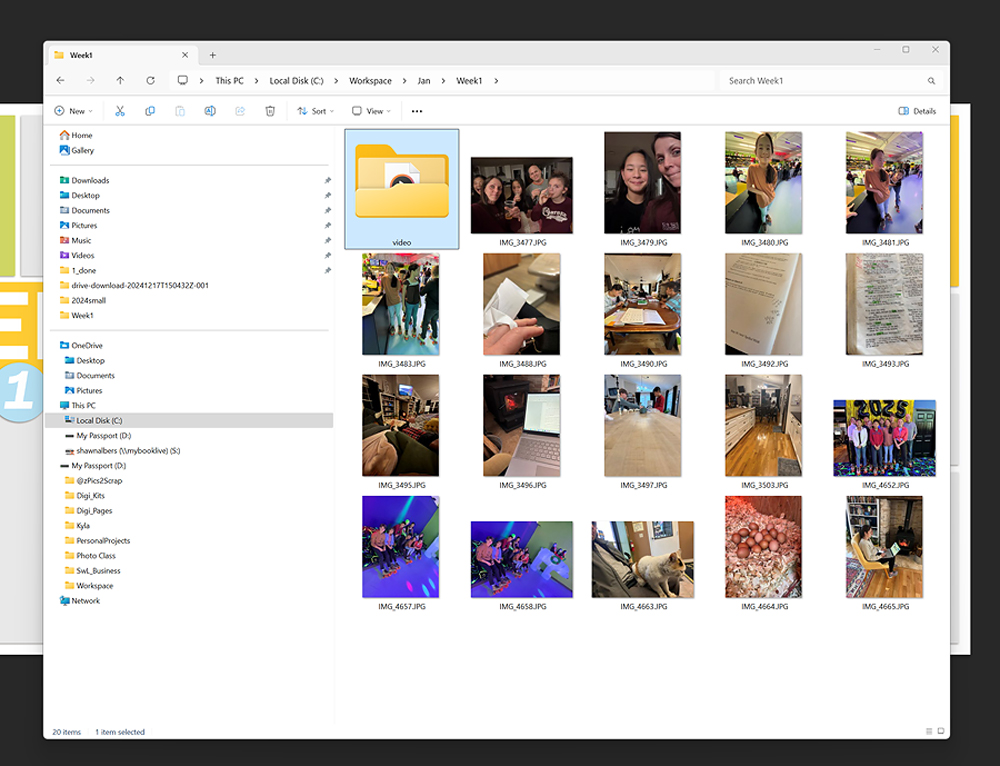This screenshot has width=1000, height=766.
Task: Select Network in navigation pane
Action: [80, 601]
